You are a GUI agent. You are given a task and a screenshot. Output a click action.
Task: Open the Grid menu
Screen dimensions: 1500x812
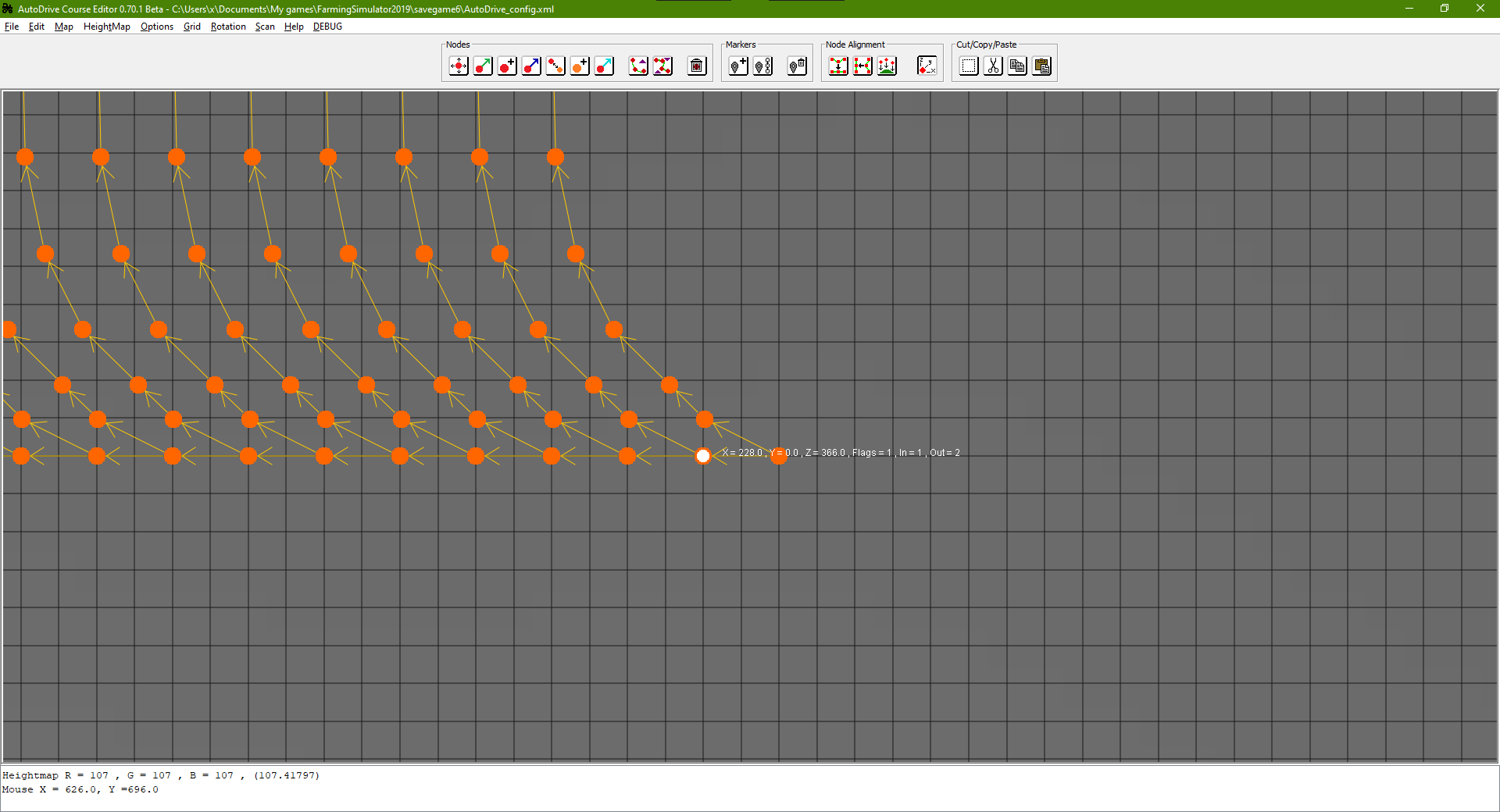pyautogui.click(x=192, y=27)
